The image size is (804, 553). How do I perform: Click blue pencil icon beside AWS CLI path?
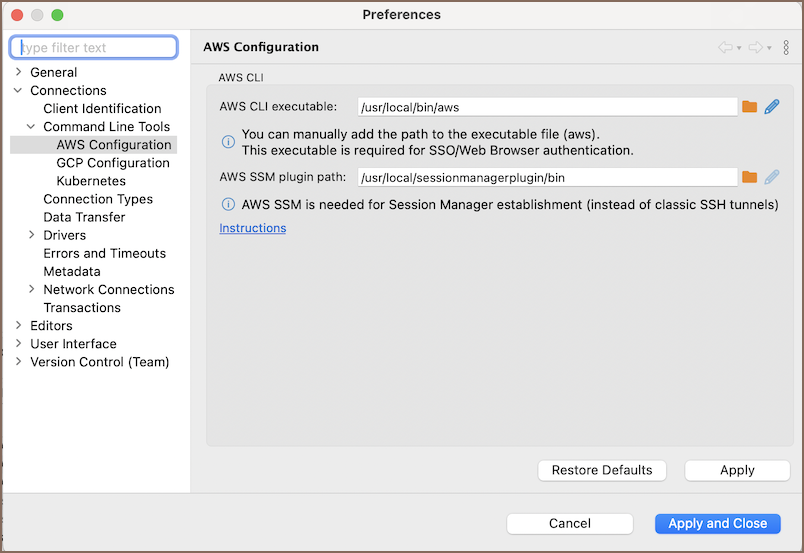771,107
